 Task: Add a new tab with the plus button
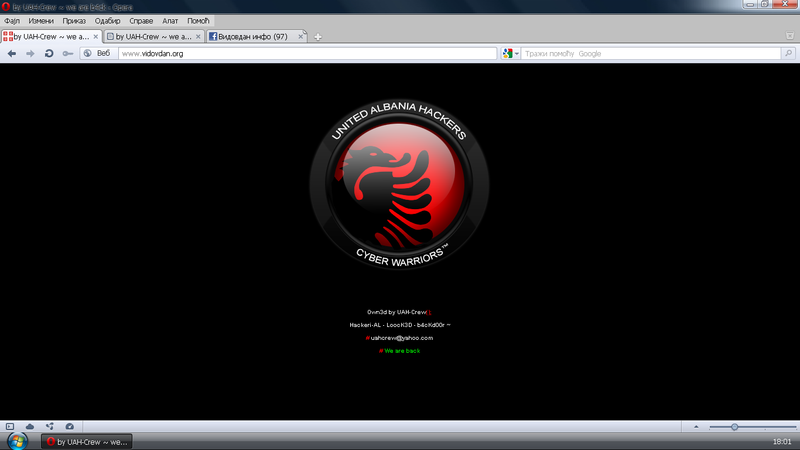point(318,37)
